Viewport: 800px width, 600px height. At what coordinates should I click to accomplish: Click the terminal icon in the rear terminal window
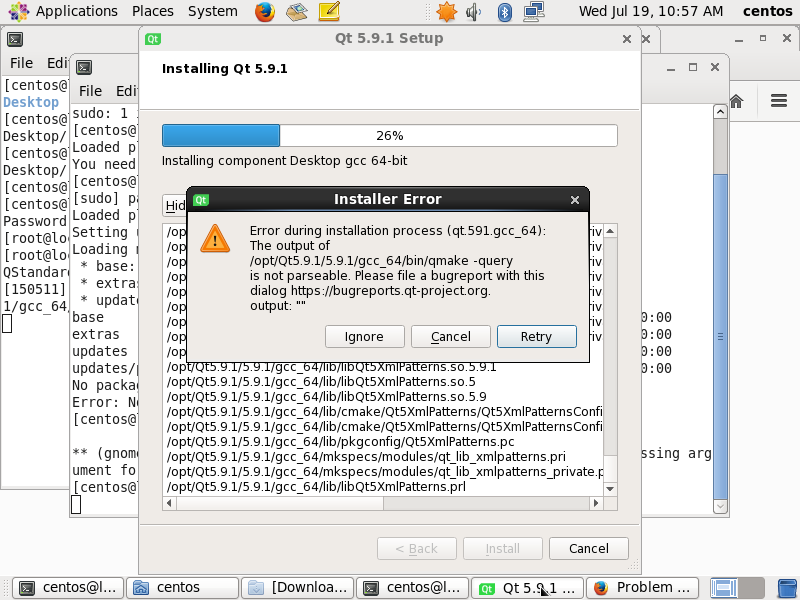(15, 39)
